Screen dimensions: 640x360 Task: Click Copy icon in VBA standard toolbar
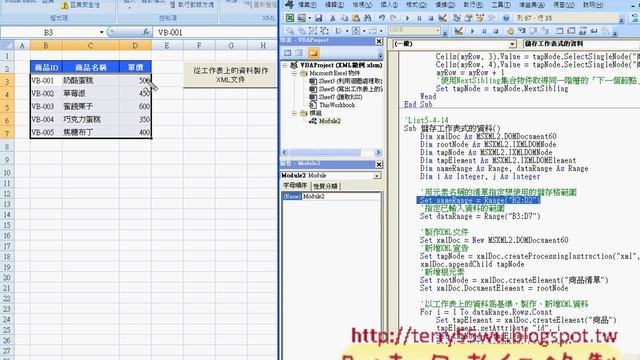[x=344, y=18]
